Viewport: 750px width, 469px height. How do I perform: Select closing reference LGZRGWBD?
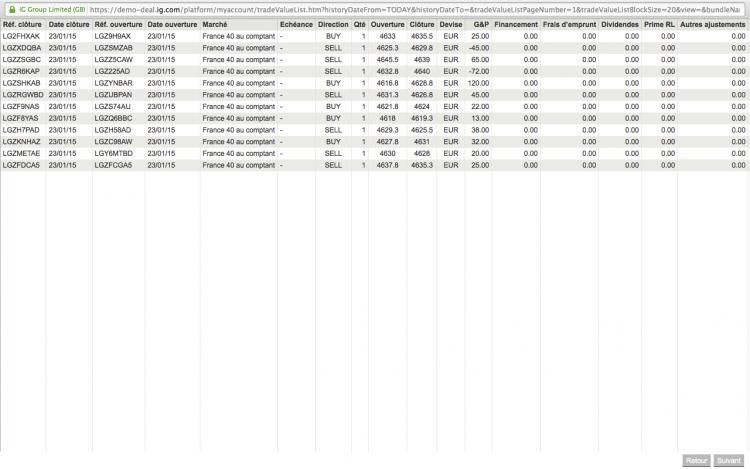pyautogui.click(x=23, y=95)
